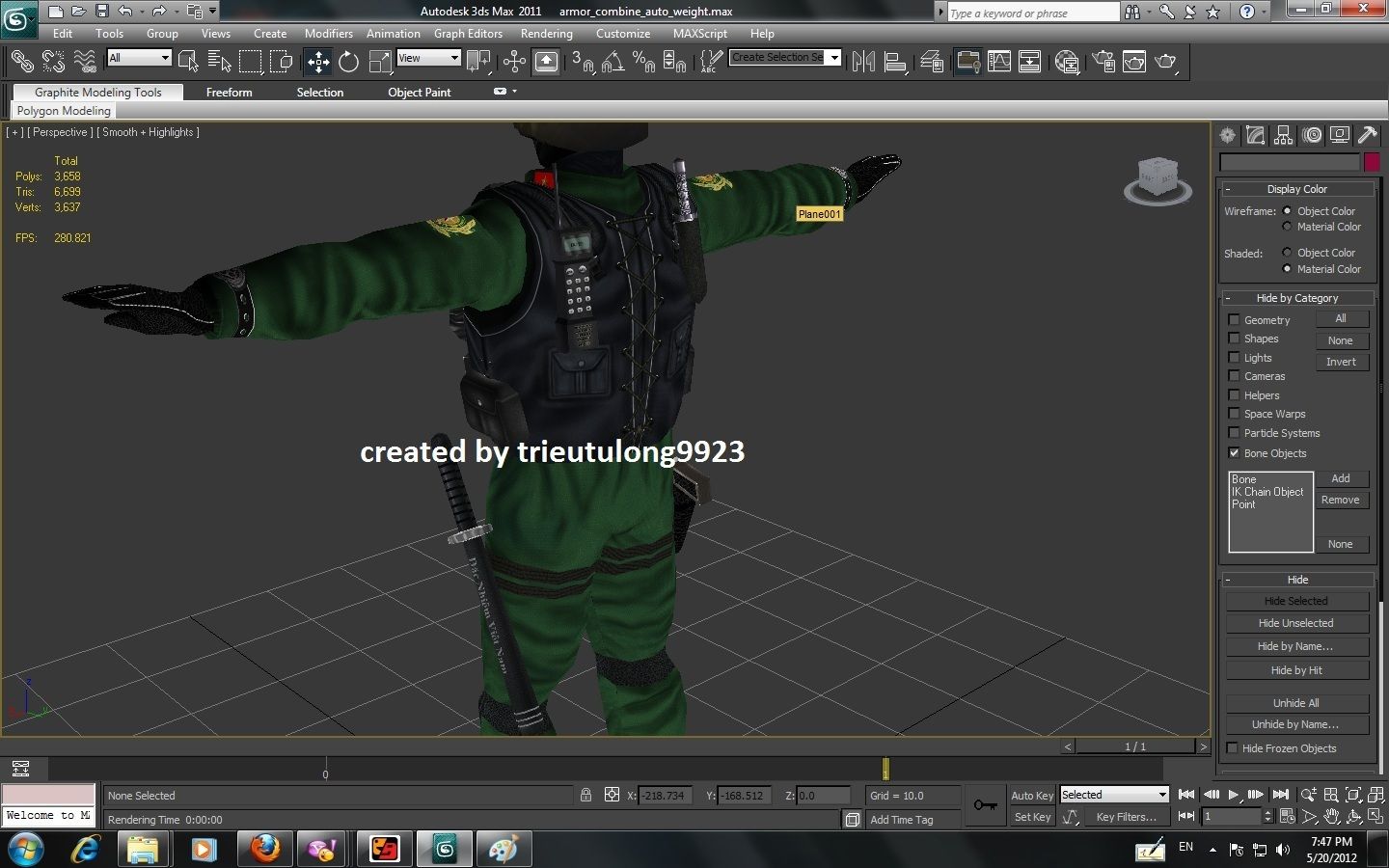Select the Select and Rotate tool
Image resolution: width=1389 pixels, height=868 pixels.
[348, 62]
